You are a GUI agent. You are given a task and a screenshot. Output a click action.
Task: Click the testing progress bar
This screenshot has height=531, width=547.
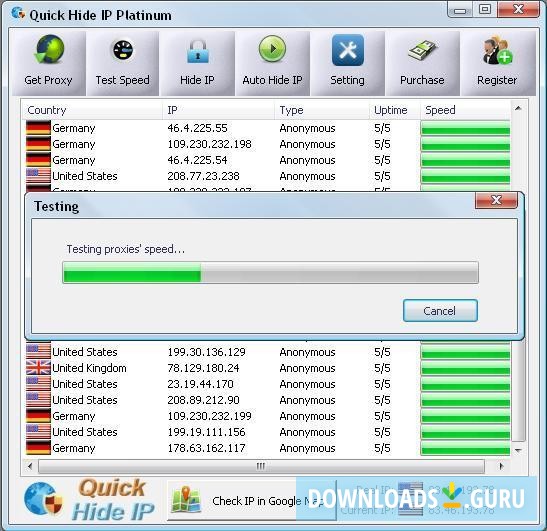[x=270, y=272]
